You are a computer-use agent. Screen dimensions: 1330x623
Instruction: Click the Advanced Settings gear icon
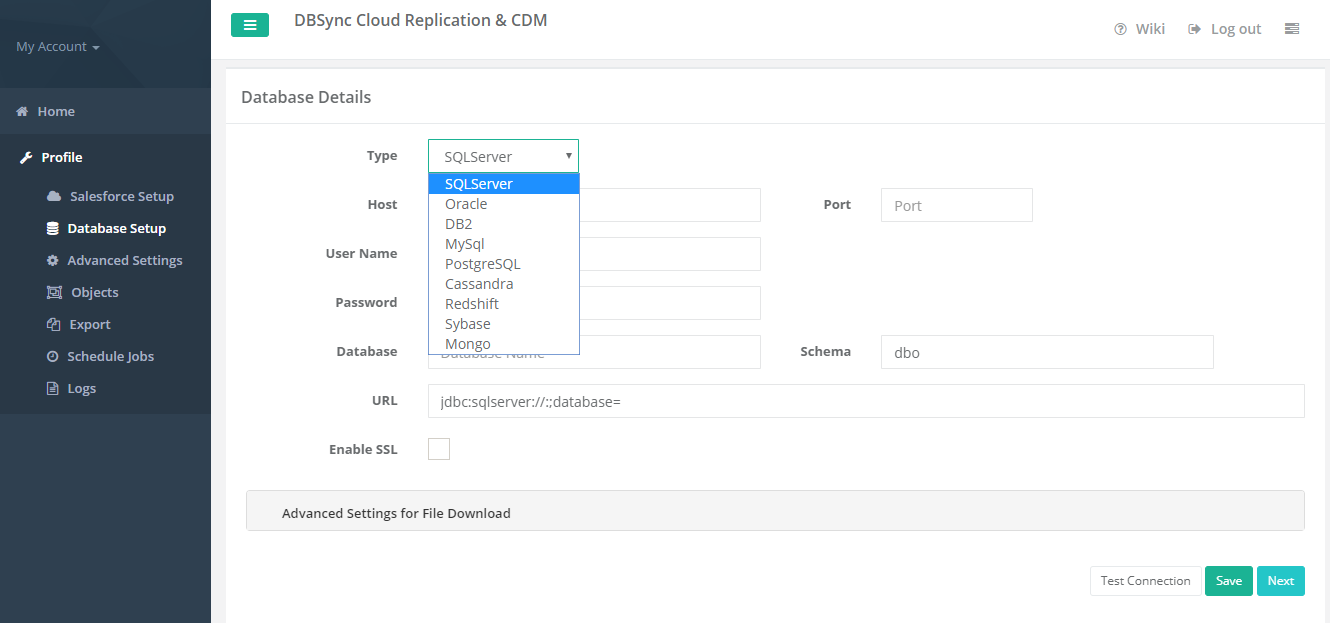53,261
